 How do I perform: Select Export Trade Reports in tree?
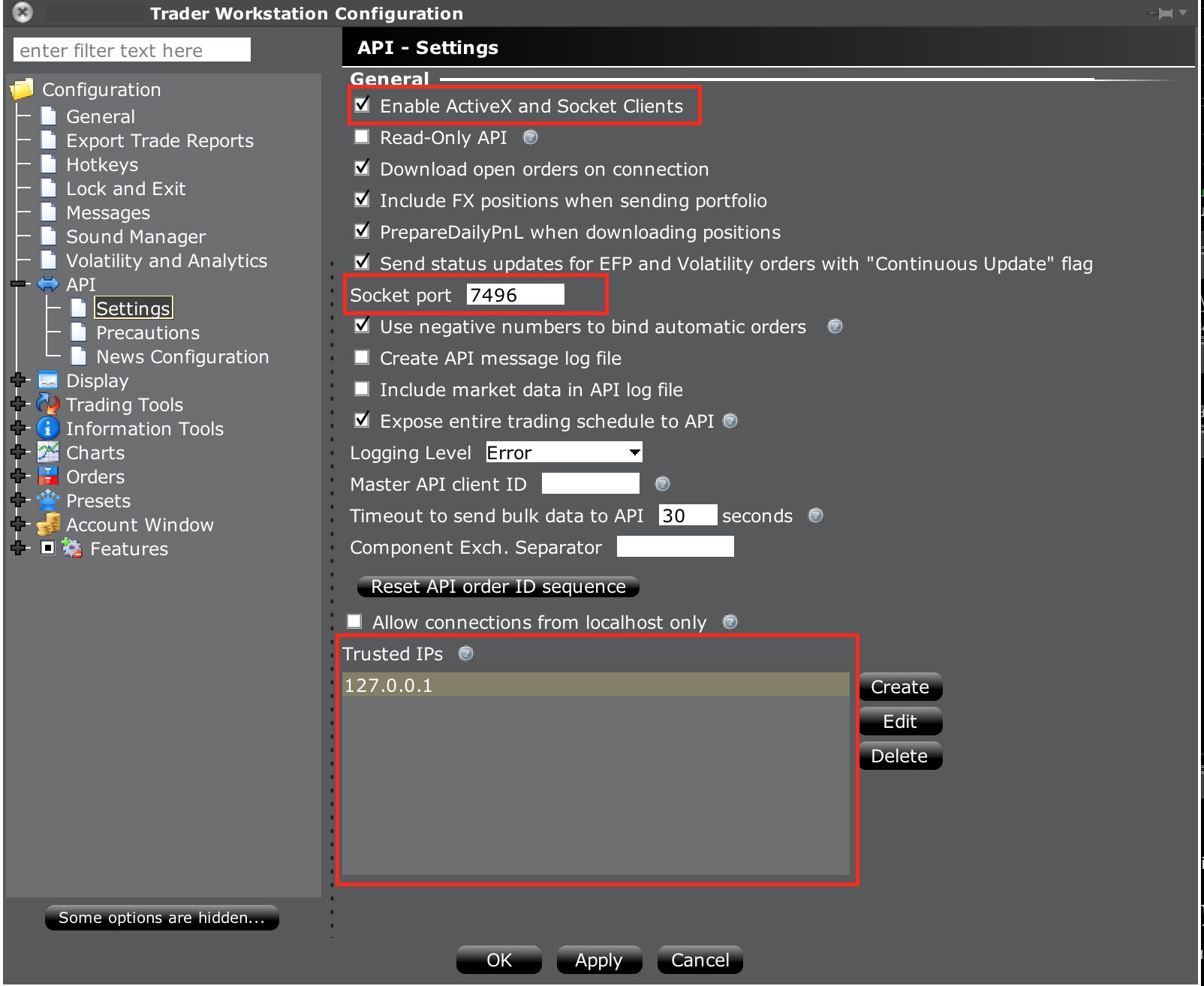(160, 140)
